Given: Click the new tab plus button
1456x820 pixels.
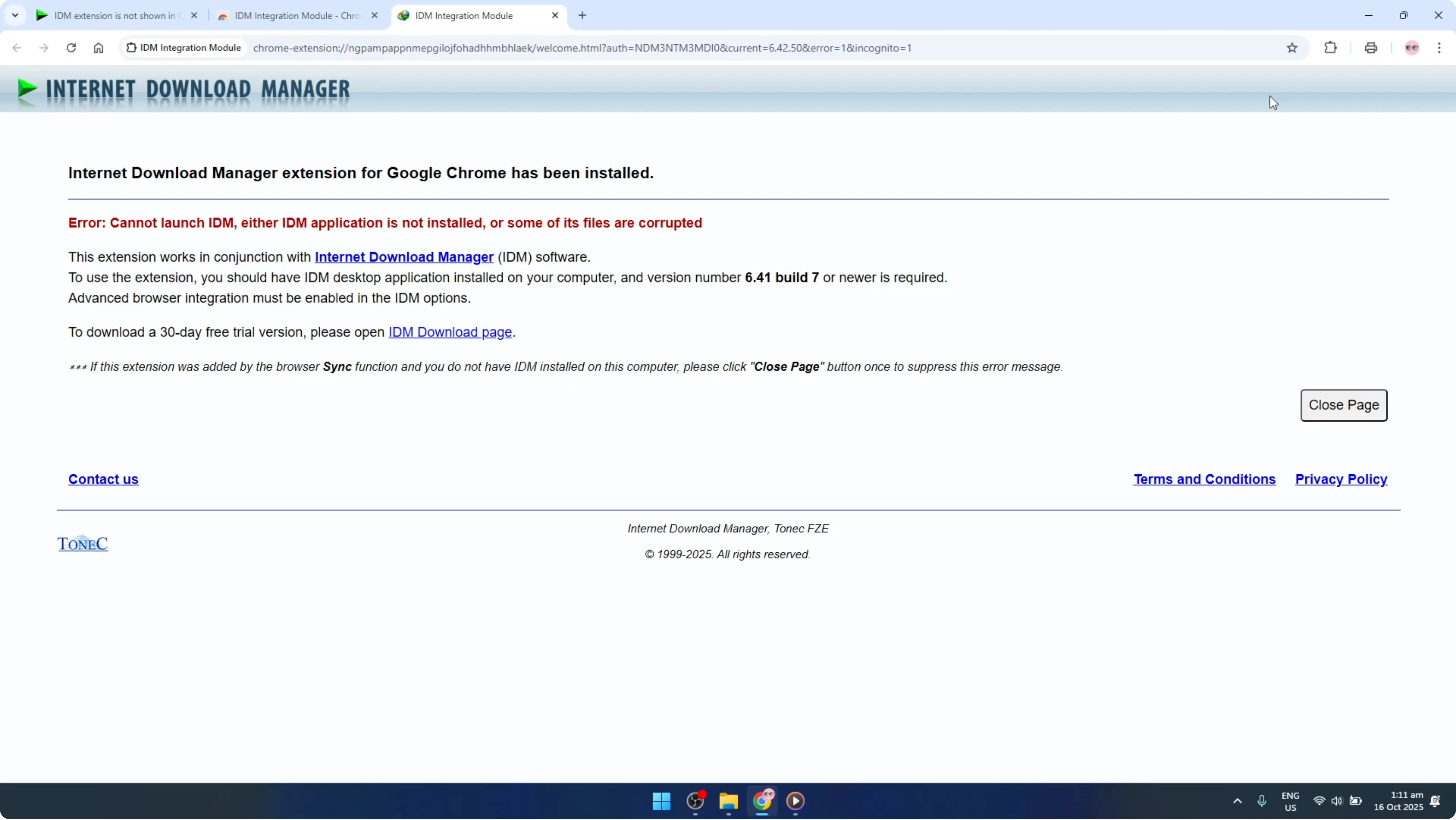Looking at the screenshot, I should pos(583,15).
